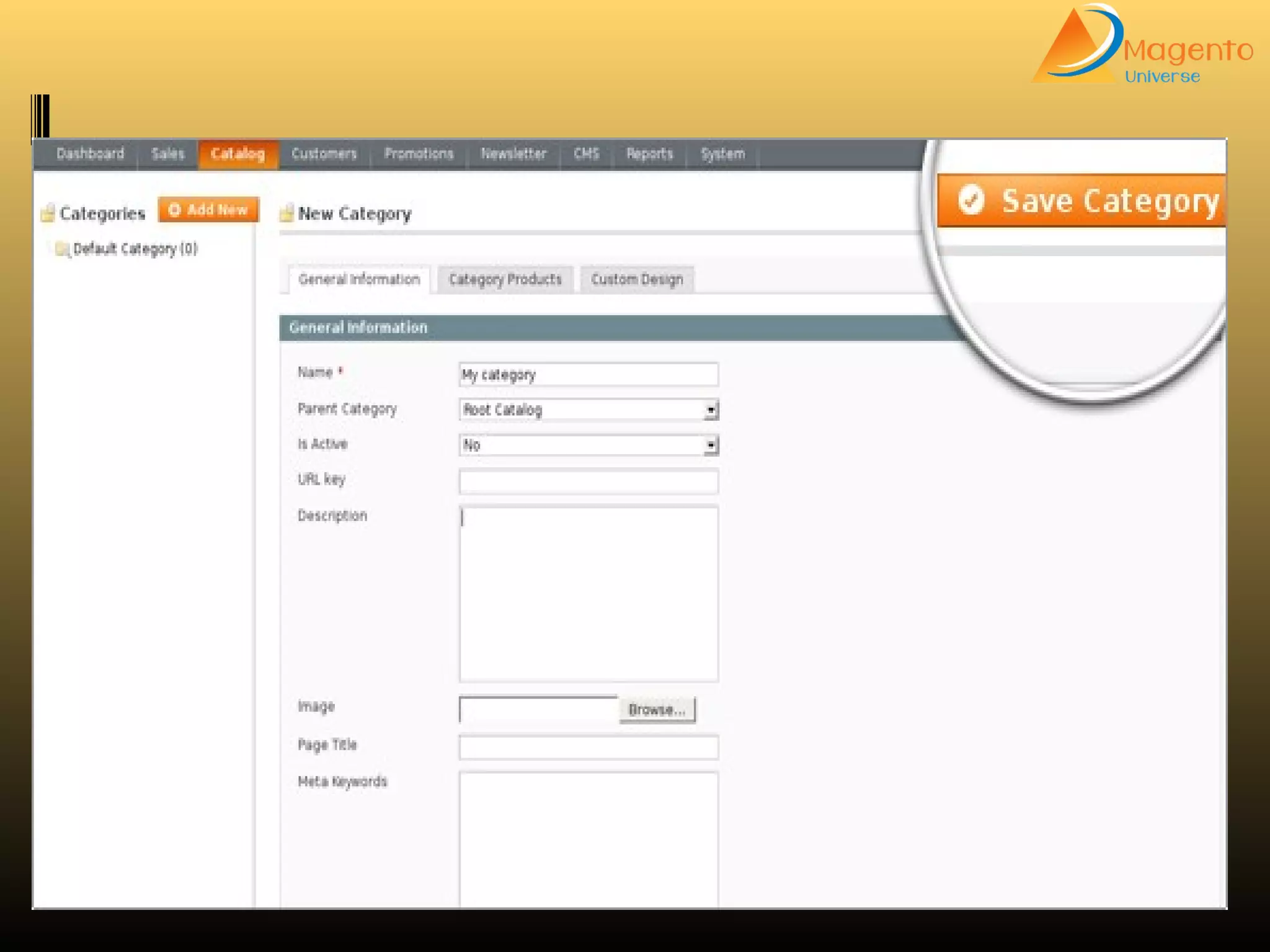Open the Customers menu
The image size is (1270, 952).
tap(324, 154)
